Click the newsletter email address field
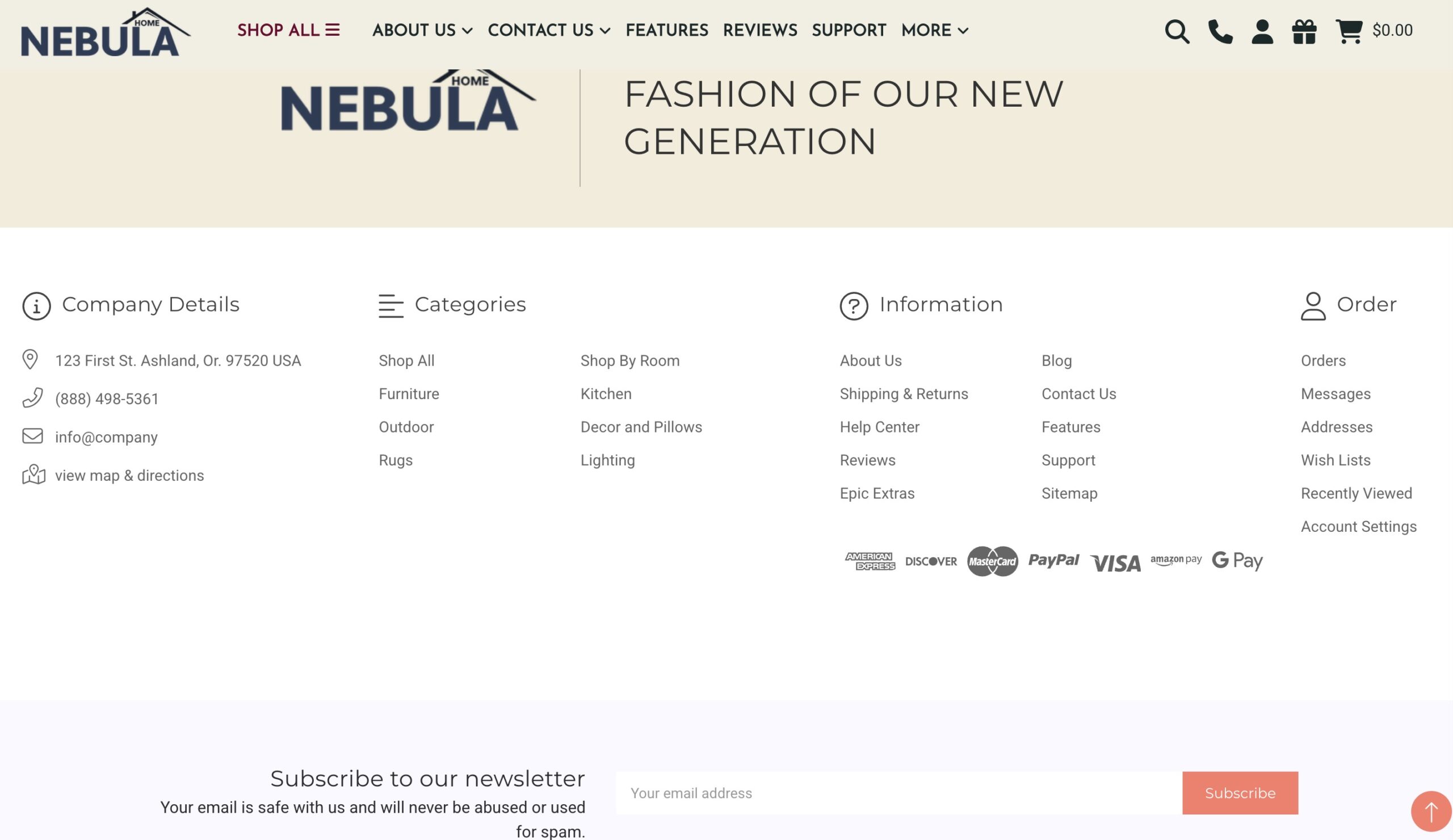The width and height of the screenshot is (1453, 840). coord(898,793)
